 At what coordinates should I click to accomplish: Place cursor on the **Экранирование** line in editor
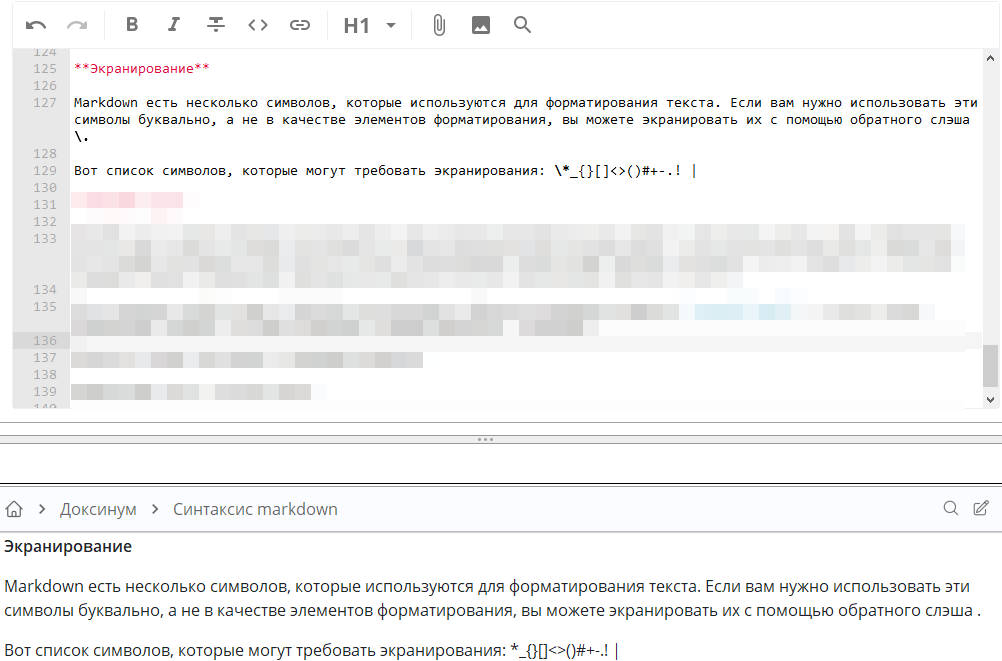point(141,69)
